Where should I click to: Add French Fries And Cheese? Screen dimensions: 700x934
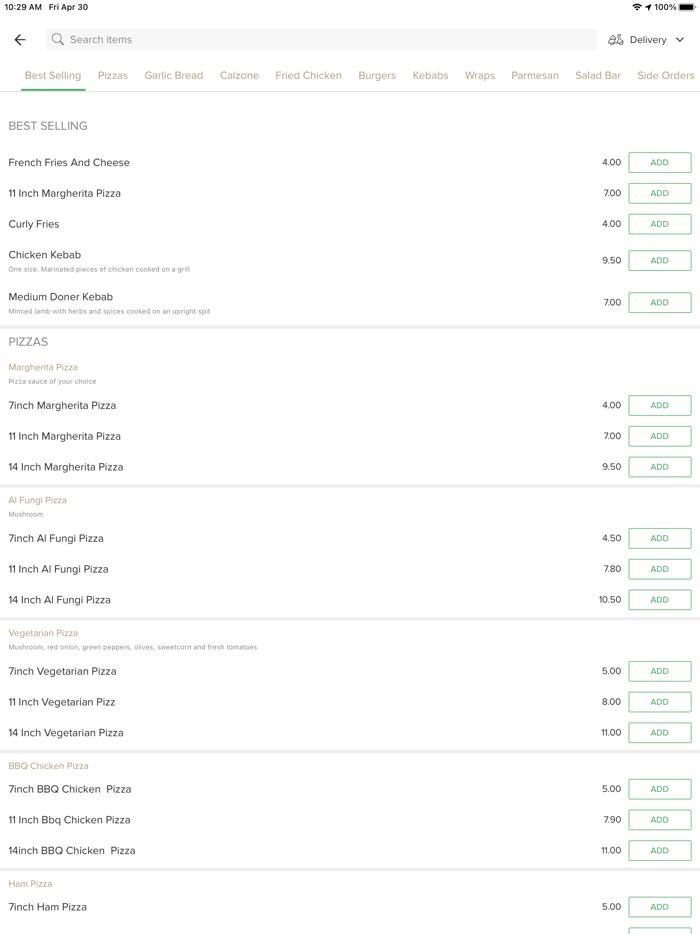click(x=659, y=163)
